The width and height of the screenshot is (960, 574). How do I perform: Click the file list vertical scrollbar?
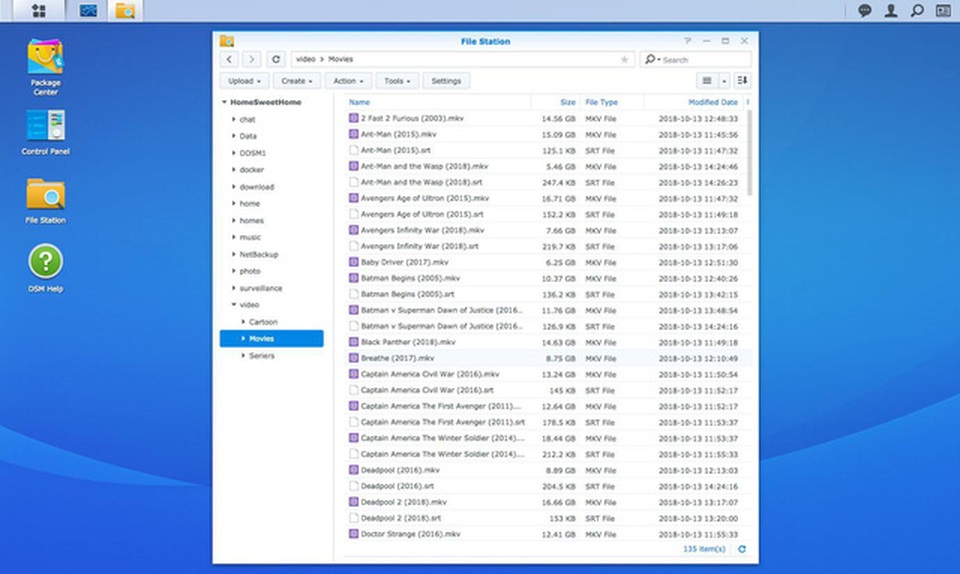click(749, 153)
